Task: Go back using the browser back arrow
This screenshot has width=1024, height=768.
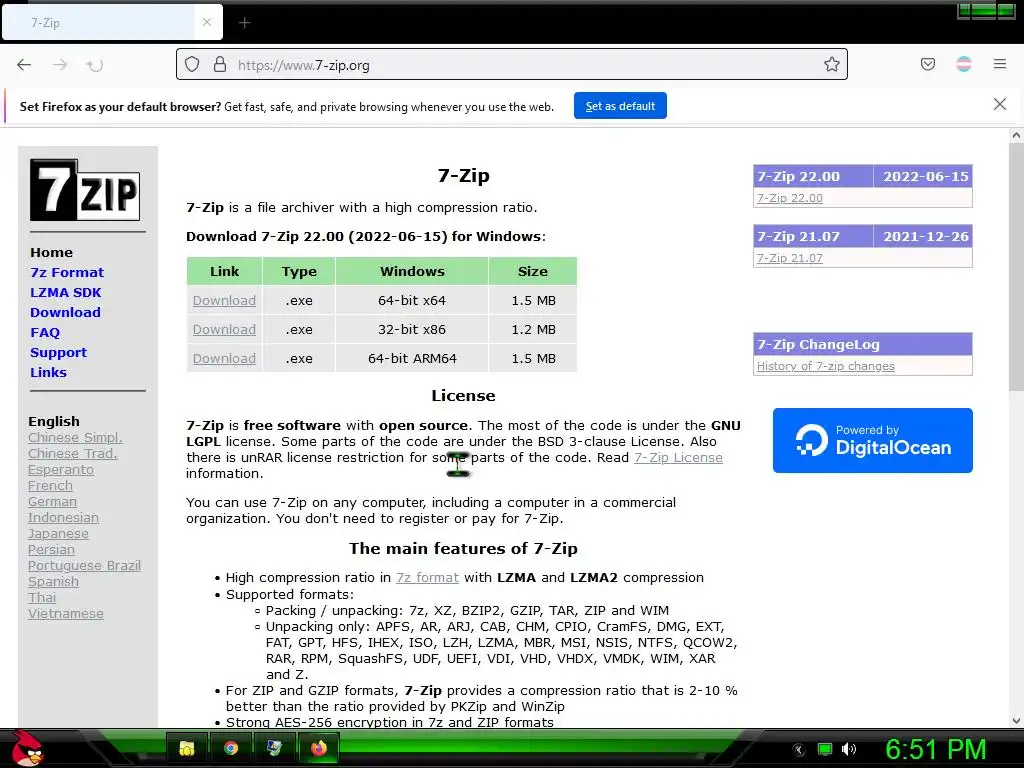Action: pos(24,65)
